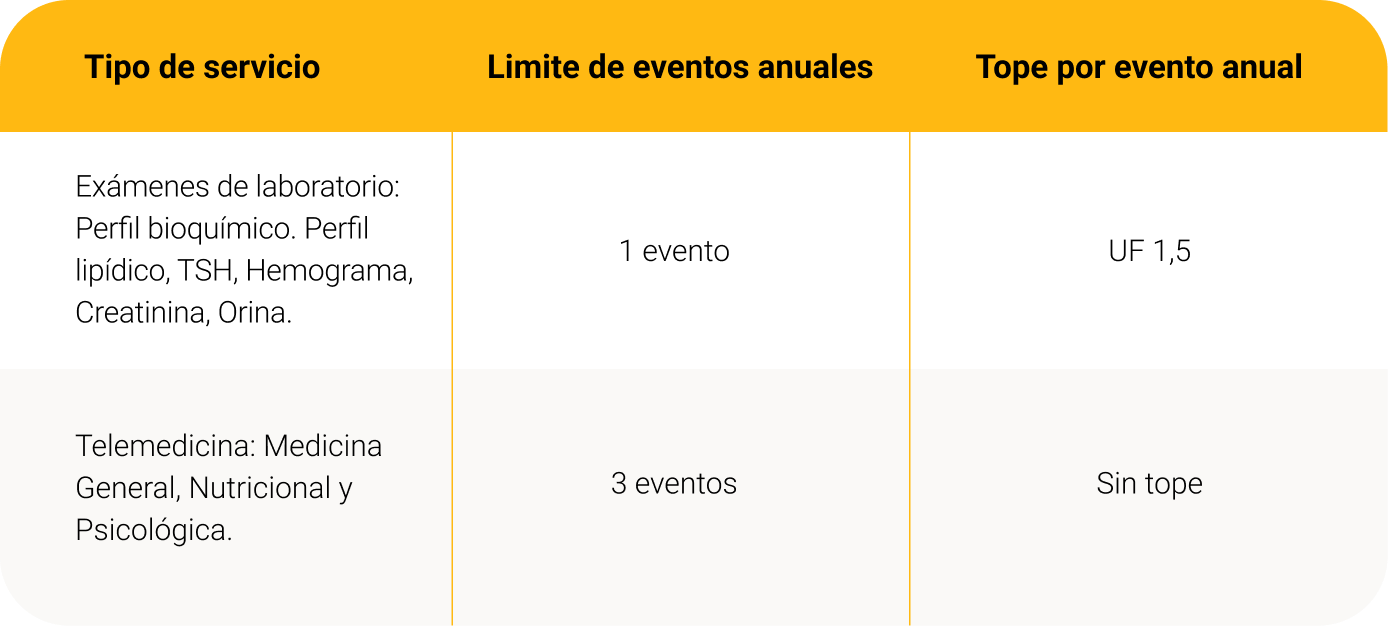The image size is (1388, 626).
Task: Click the 'Sin tope' cell
Action: (1149, 484)
